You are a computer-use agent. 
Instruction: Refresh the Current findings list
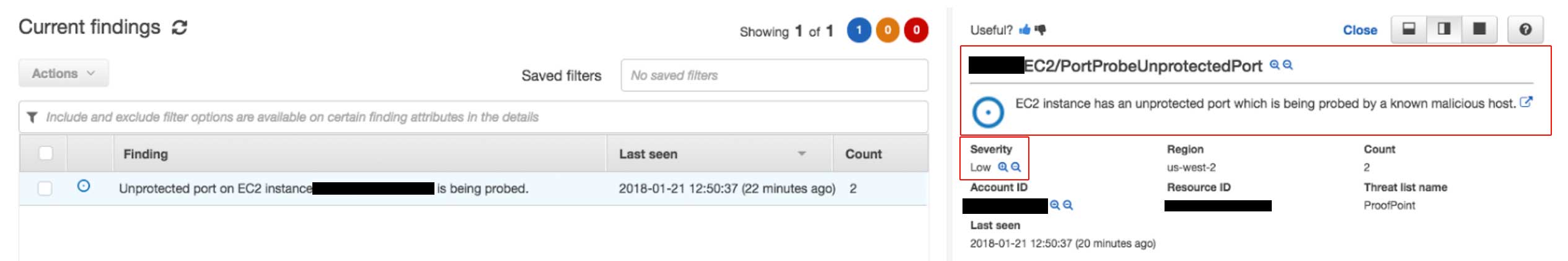tap(180, 27)
